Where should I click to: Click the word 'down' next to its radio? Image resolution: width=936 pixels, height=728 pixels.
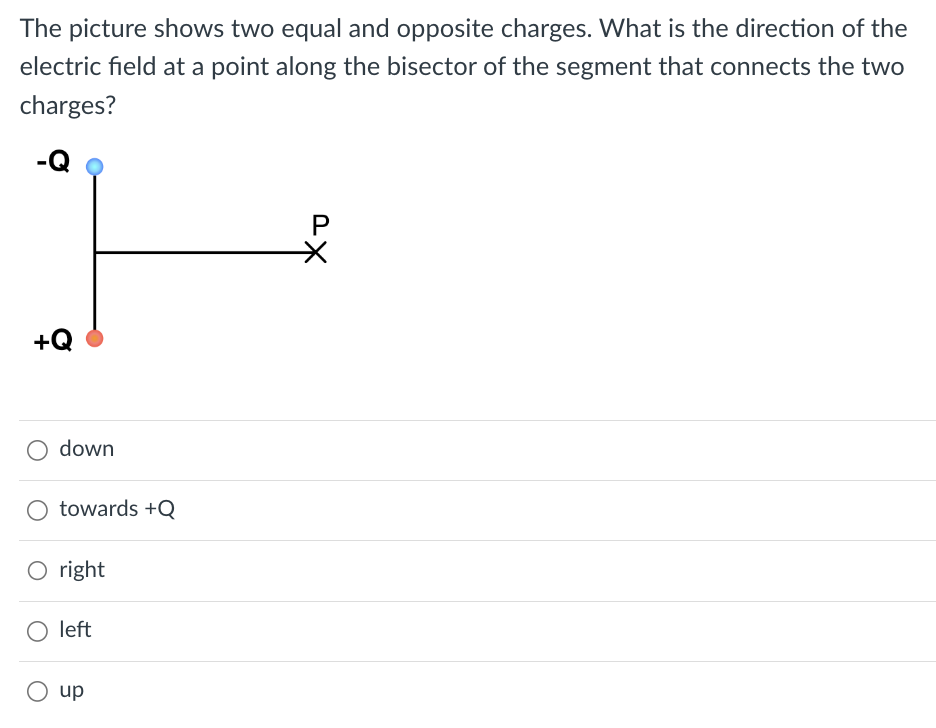87,449
